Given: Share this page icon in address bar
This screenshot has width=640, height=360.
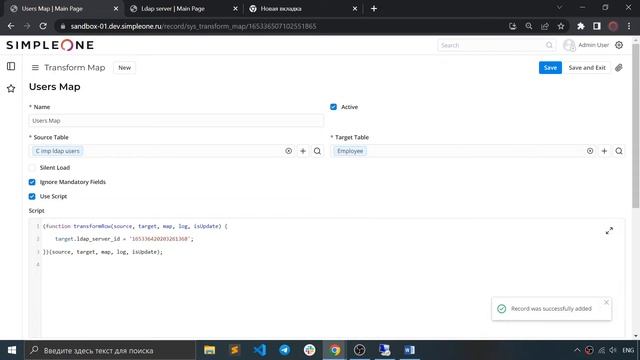Looking at the screenshot, I should coord(545,26).
